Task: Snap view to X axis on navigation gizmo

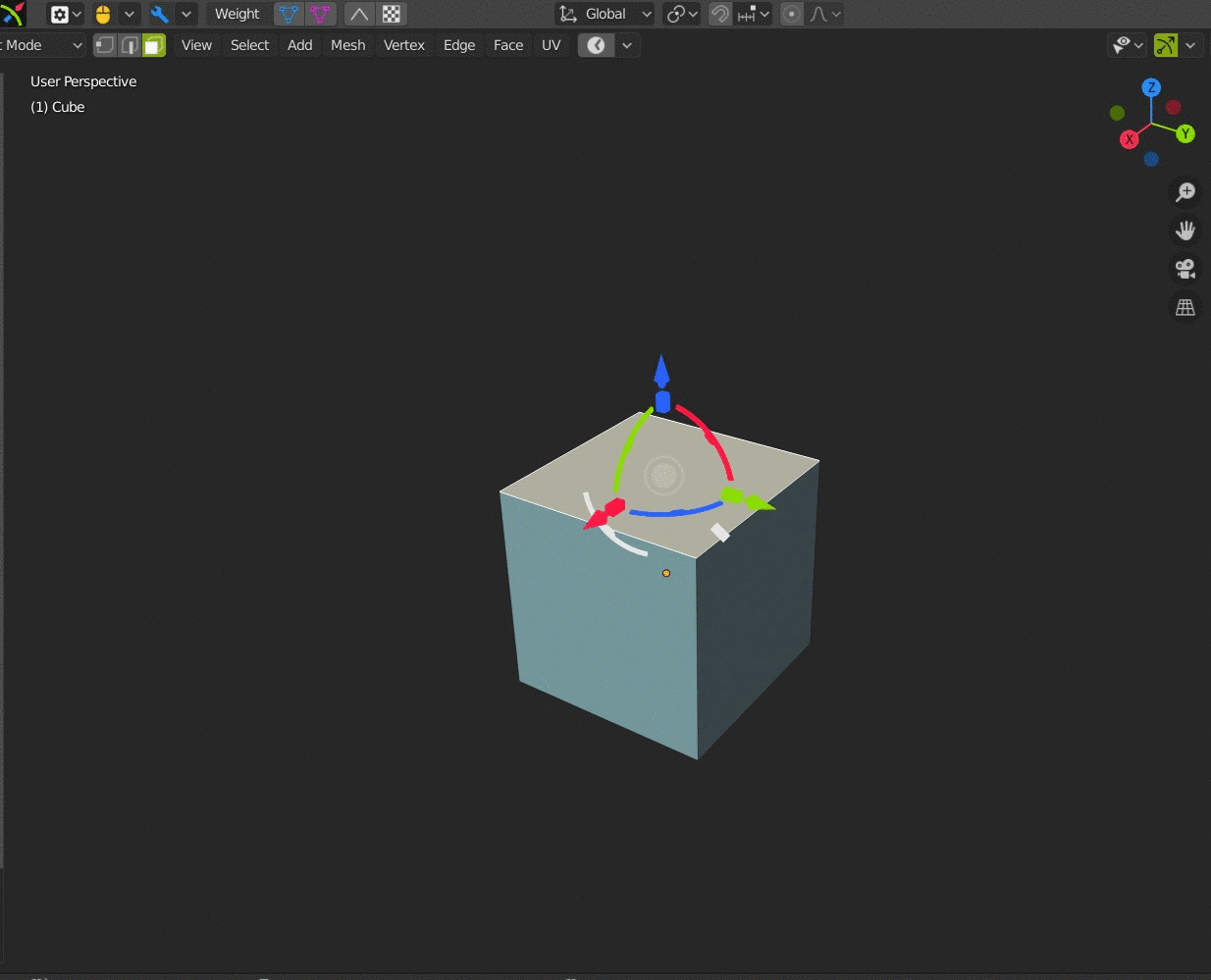Action: click(x=1130, y=139)
